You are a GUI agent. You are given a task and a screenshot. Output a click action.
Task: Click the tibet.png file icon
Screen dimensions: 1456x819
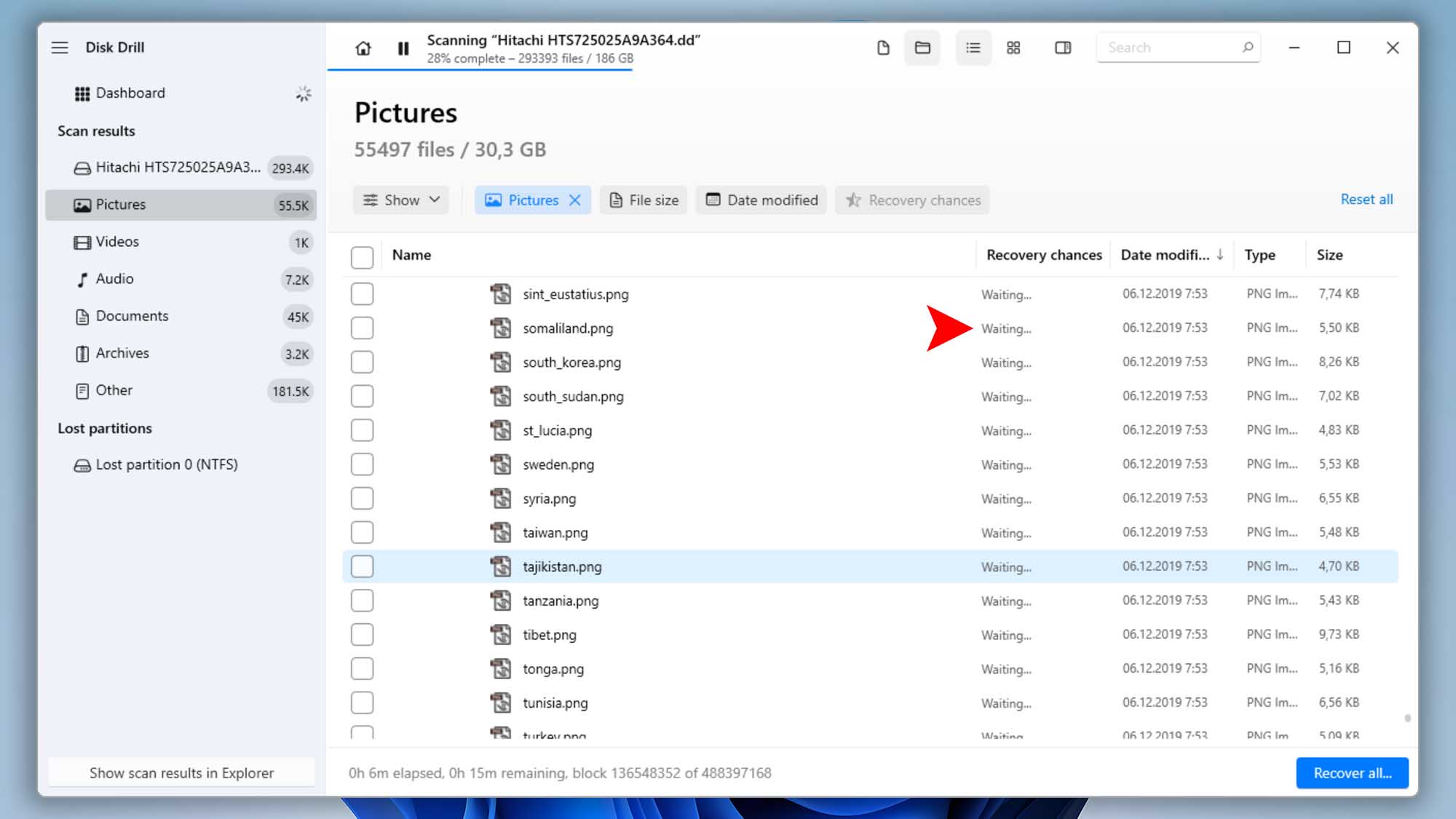(500, 635)
